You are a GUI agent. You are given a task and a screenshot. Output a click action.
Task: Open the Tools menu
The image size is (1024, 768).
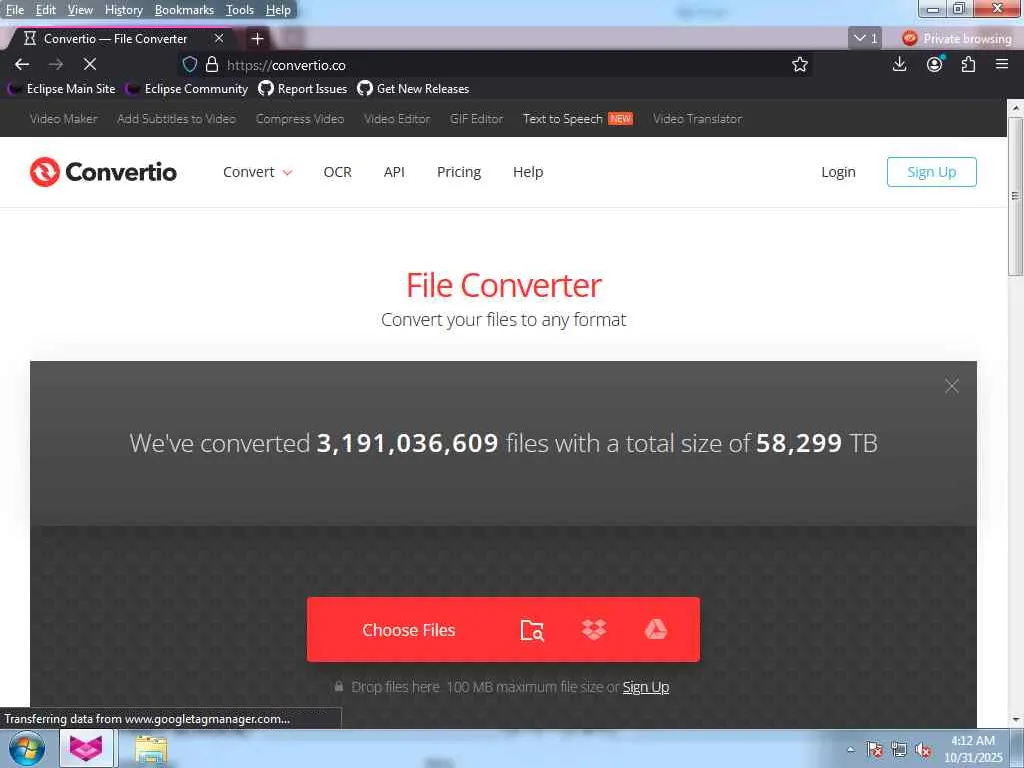click(240, 10)
